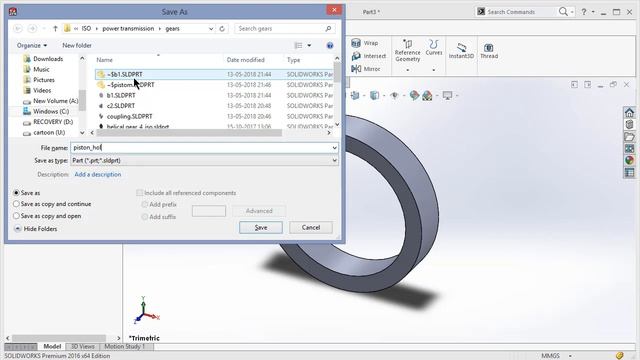Sort files by Date modified column
This screenshot has width=640, height=360.
245,60
